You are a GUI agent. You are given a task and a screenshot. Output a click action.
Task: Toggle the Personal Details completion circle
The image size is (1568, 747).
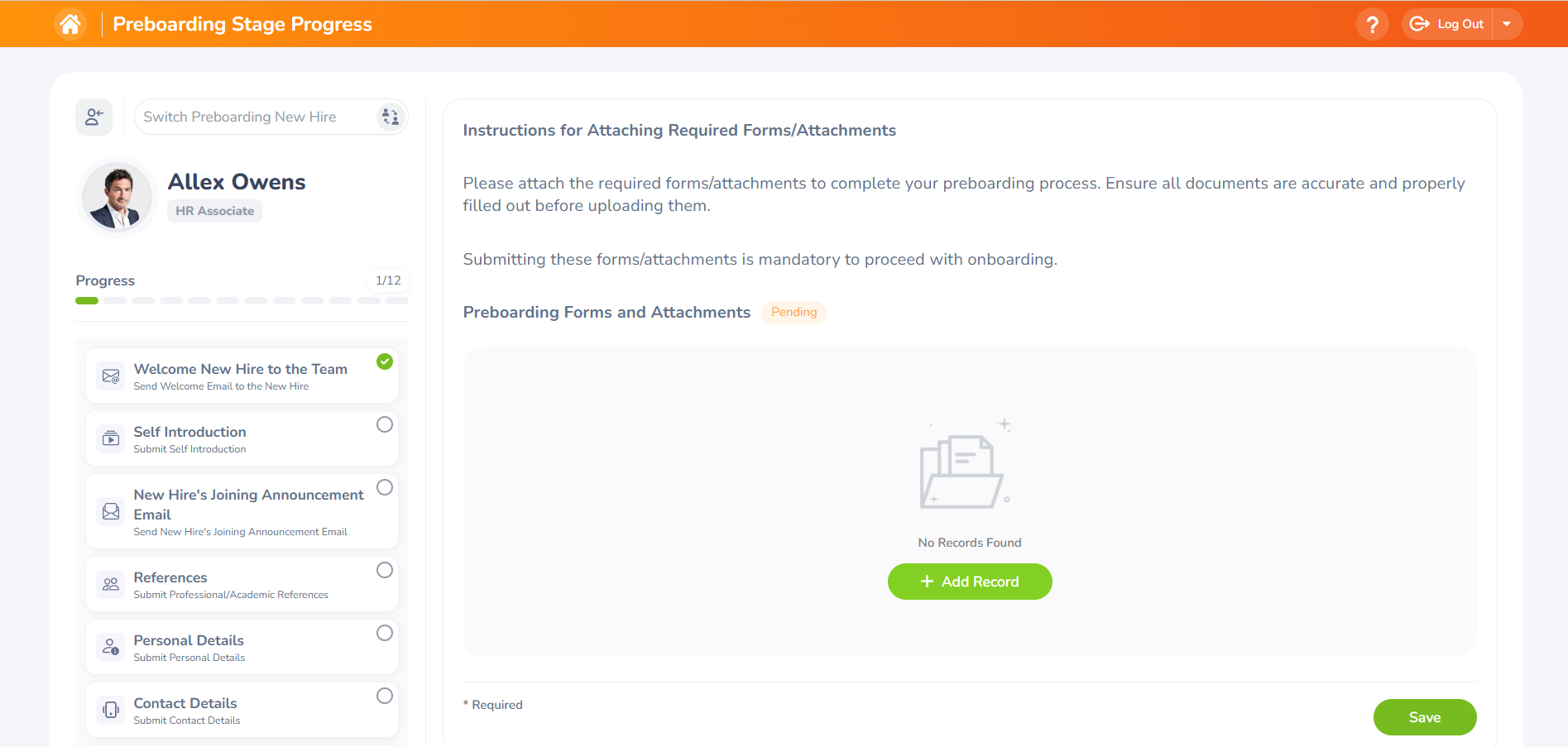click(385, 633)
